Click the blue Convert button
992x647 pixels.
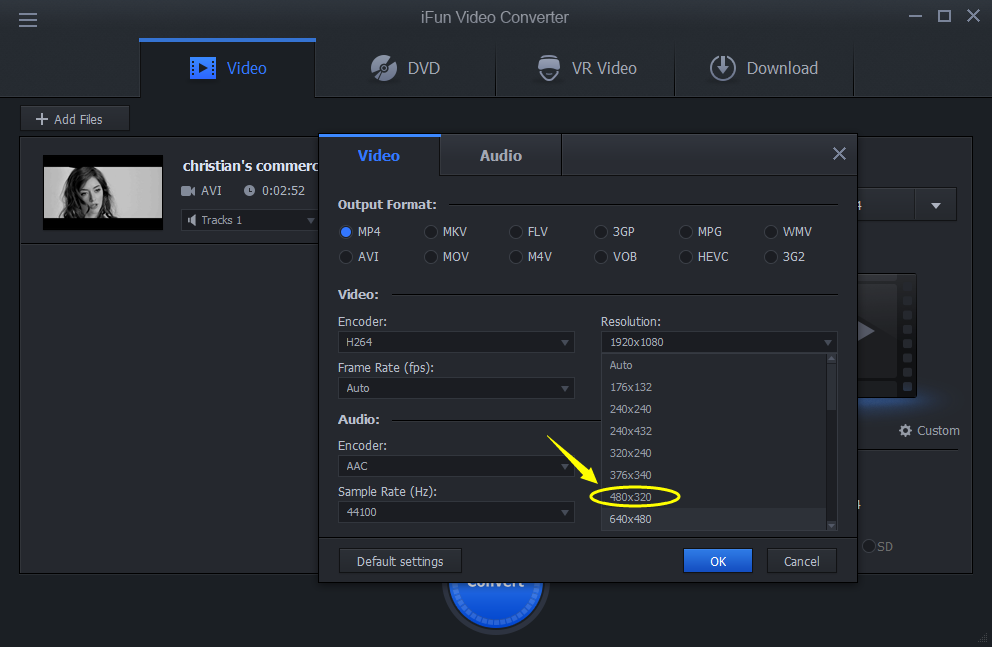[495, 603]
